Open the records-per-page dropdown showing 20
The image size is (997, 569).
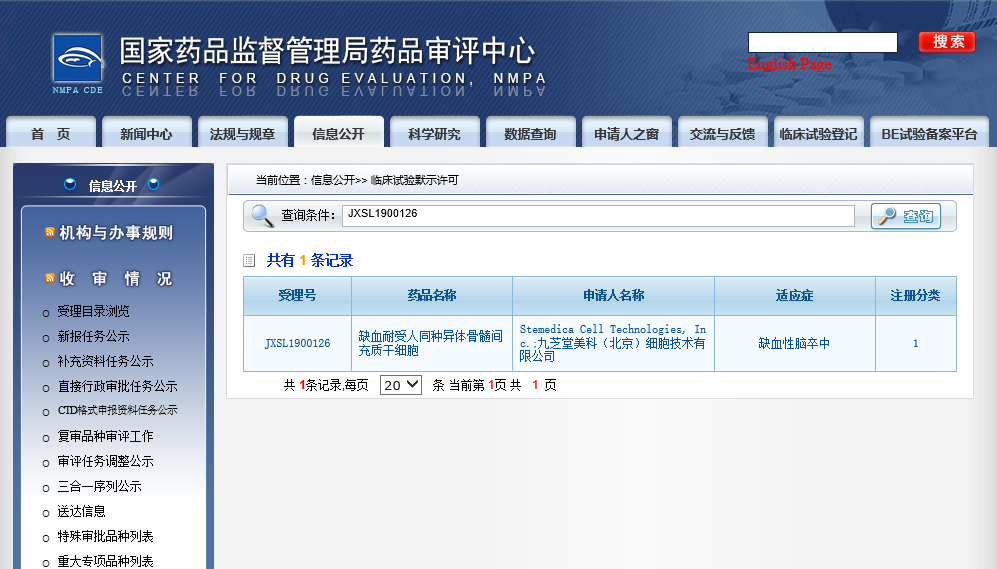point(401,385)
